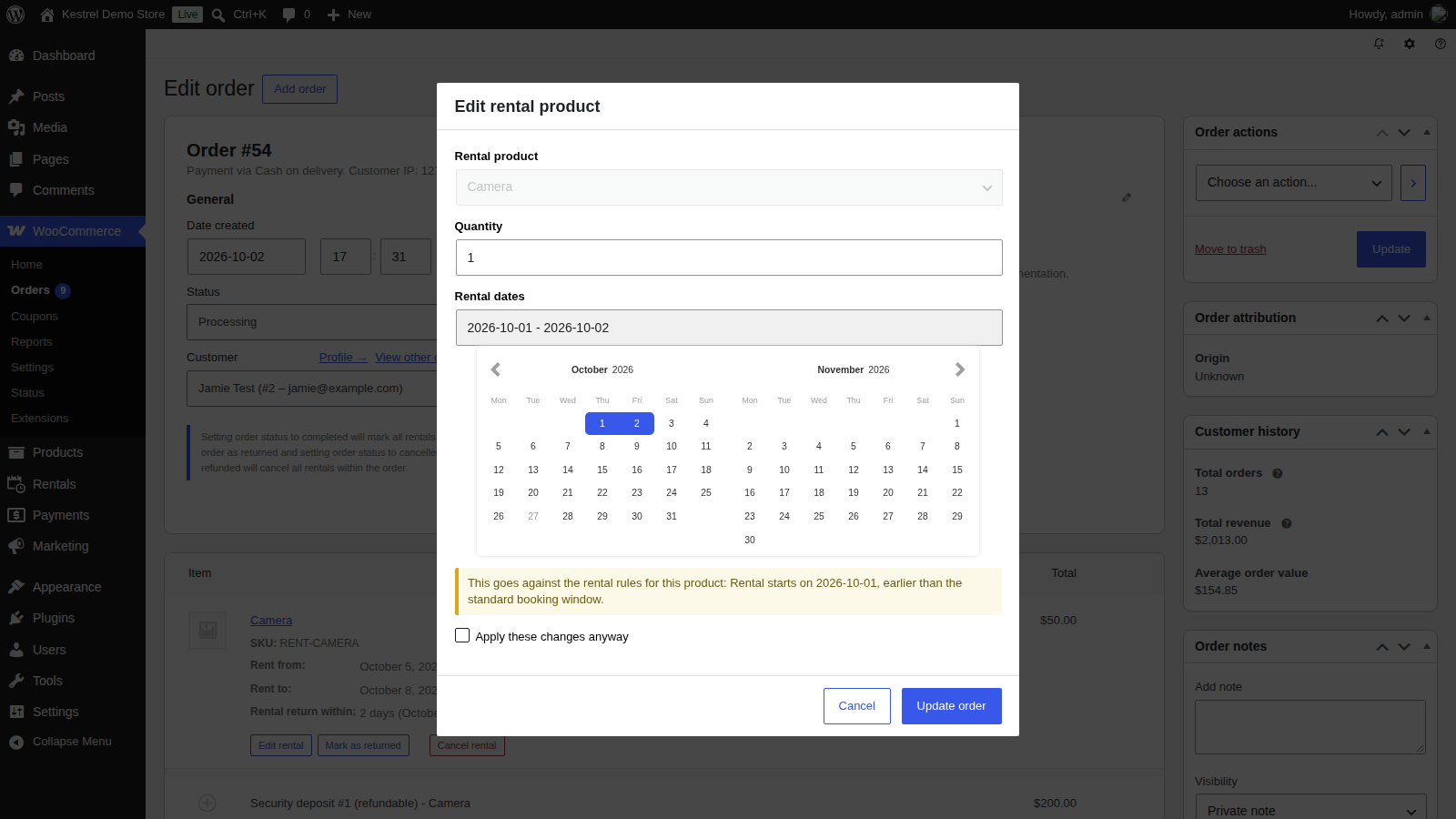Click the Posts pin icon in sidebar

pyautogui.click(x=16, y=96)
